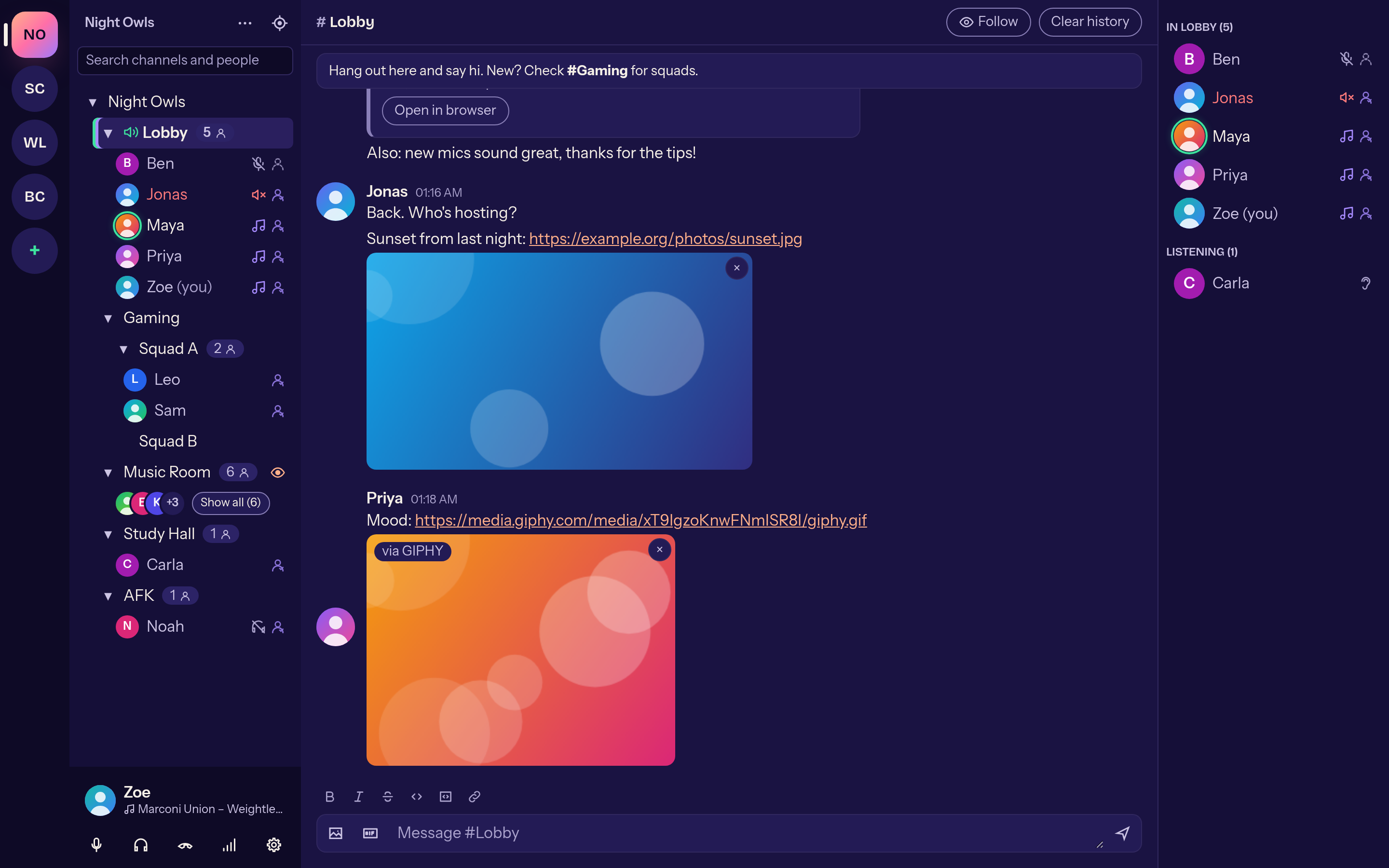Select Carla in the Listening list

[1273, 283]
